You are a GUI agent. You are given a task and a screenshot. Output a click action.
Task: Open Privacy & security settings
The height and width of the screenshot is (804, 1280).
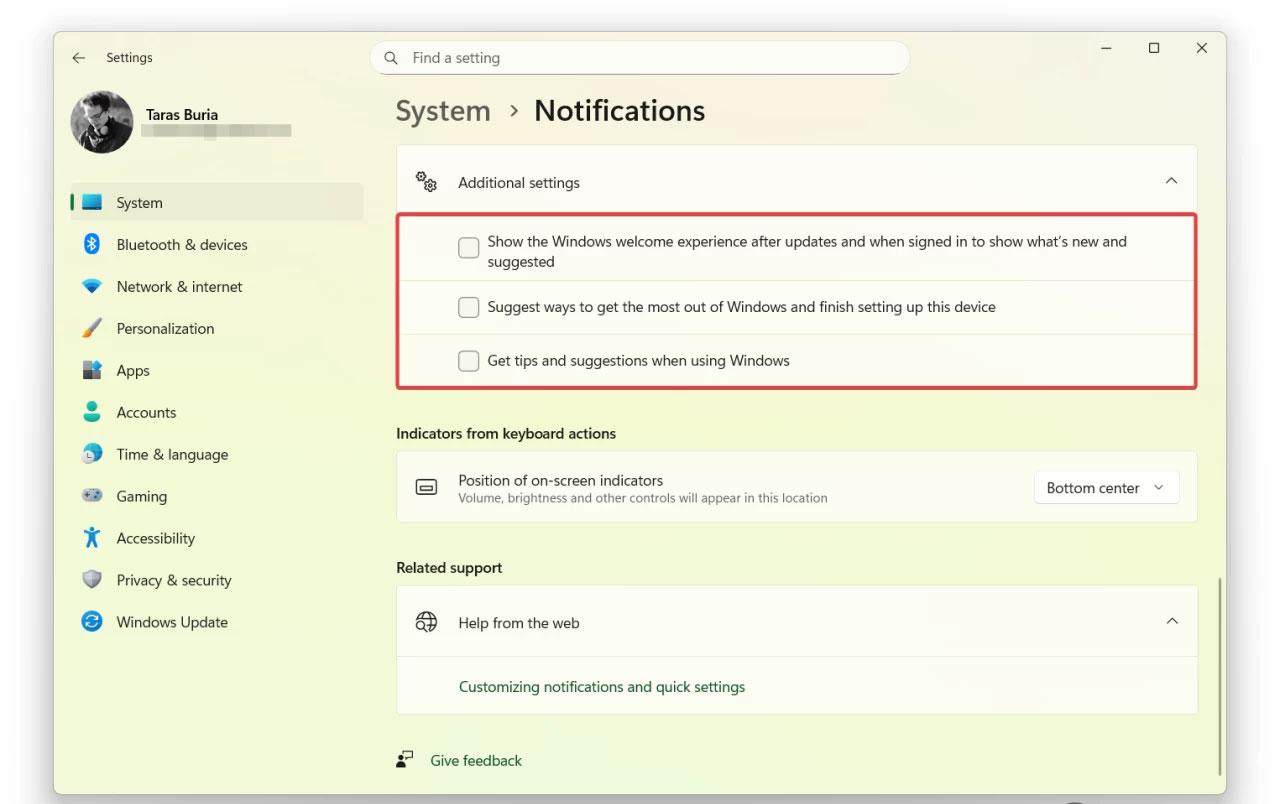(217, 580)
